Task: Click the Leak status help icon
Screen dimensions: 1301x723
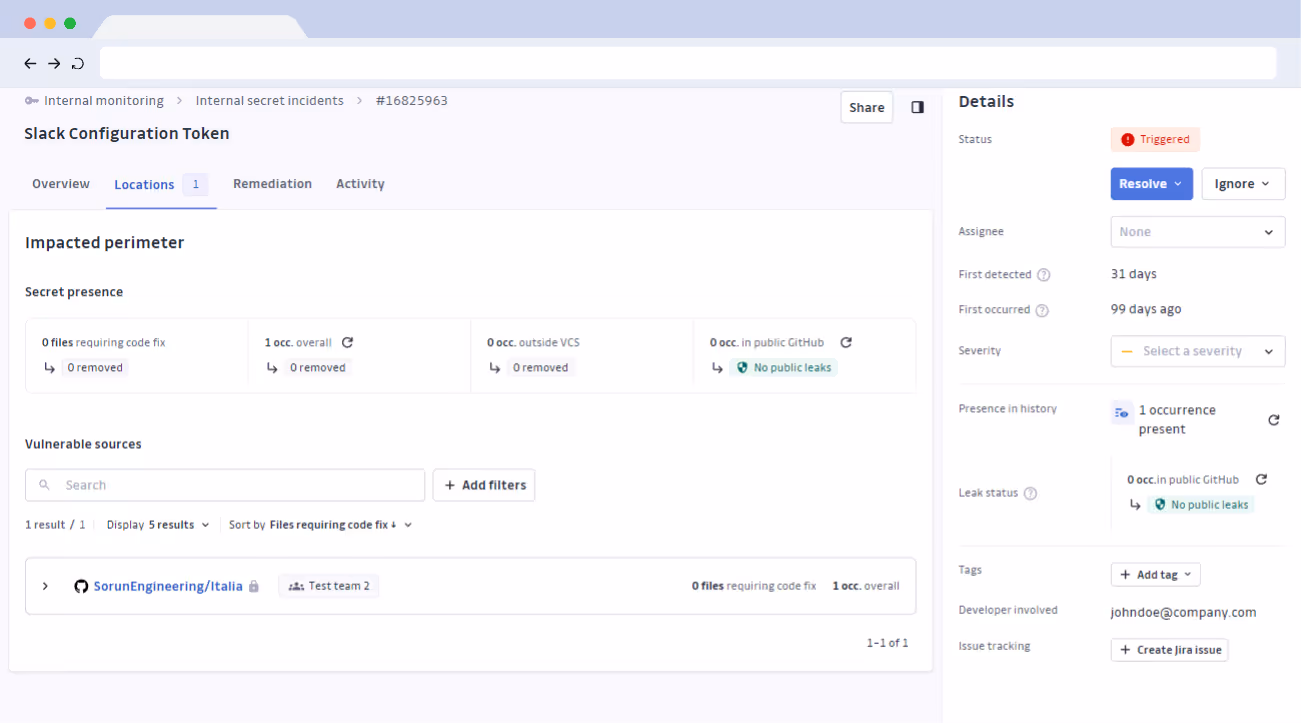Action: 1030,493
